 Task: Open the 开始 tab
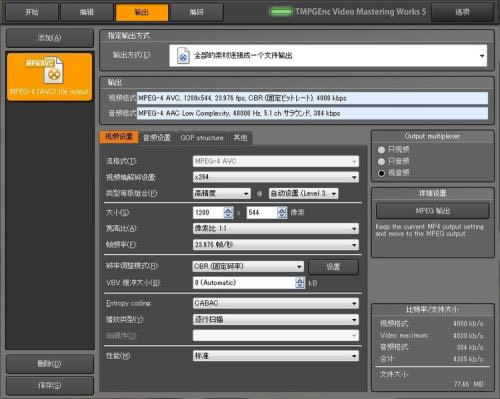click(x=32, y=12)
